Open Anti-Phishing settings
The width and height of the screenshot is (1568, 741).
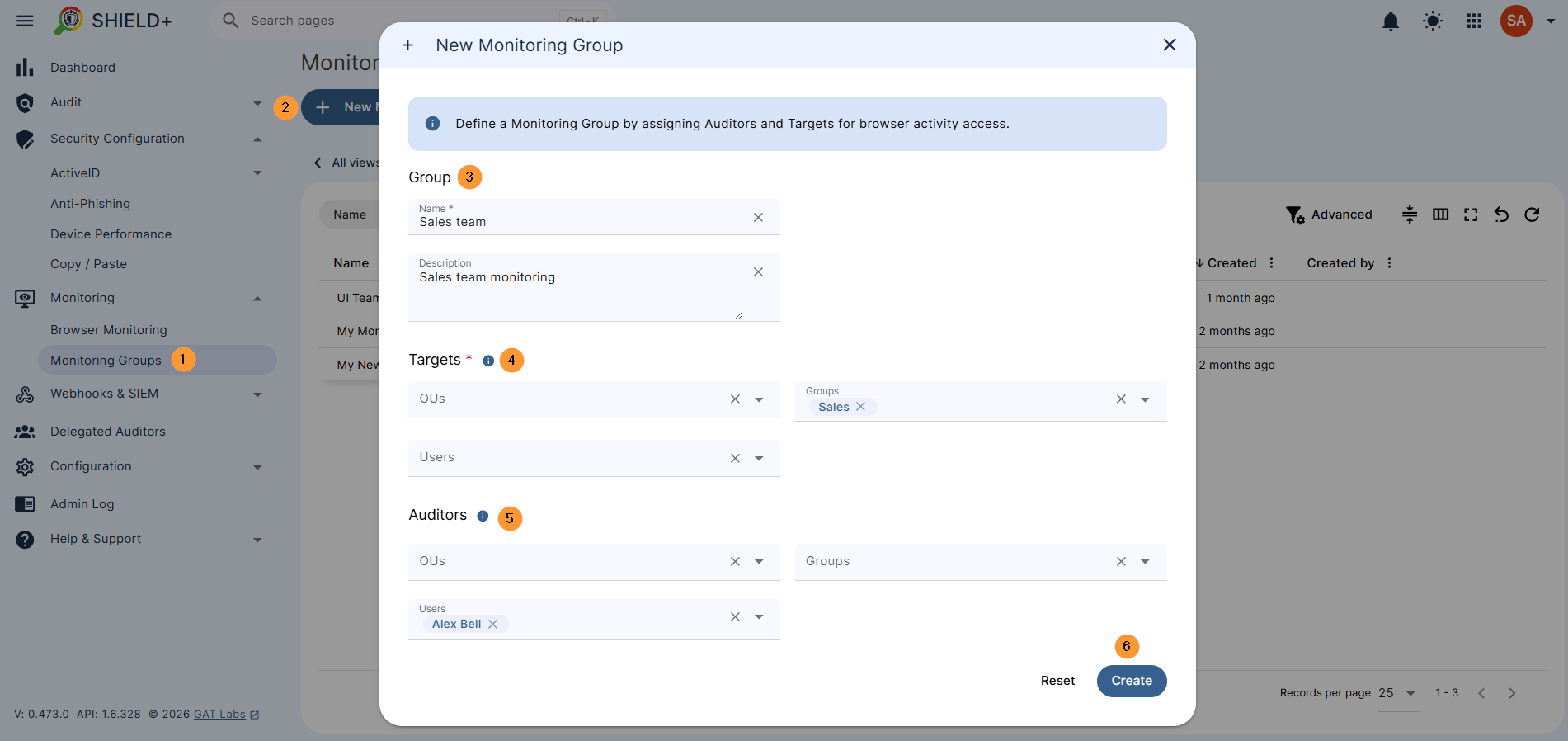pyautogui.click(x=90, y=204)
